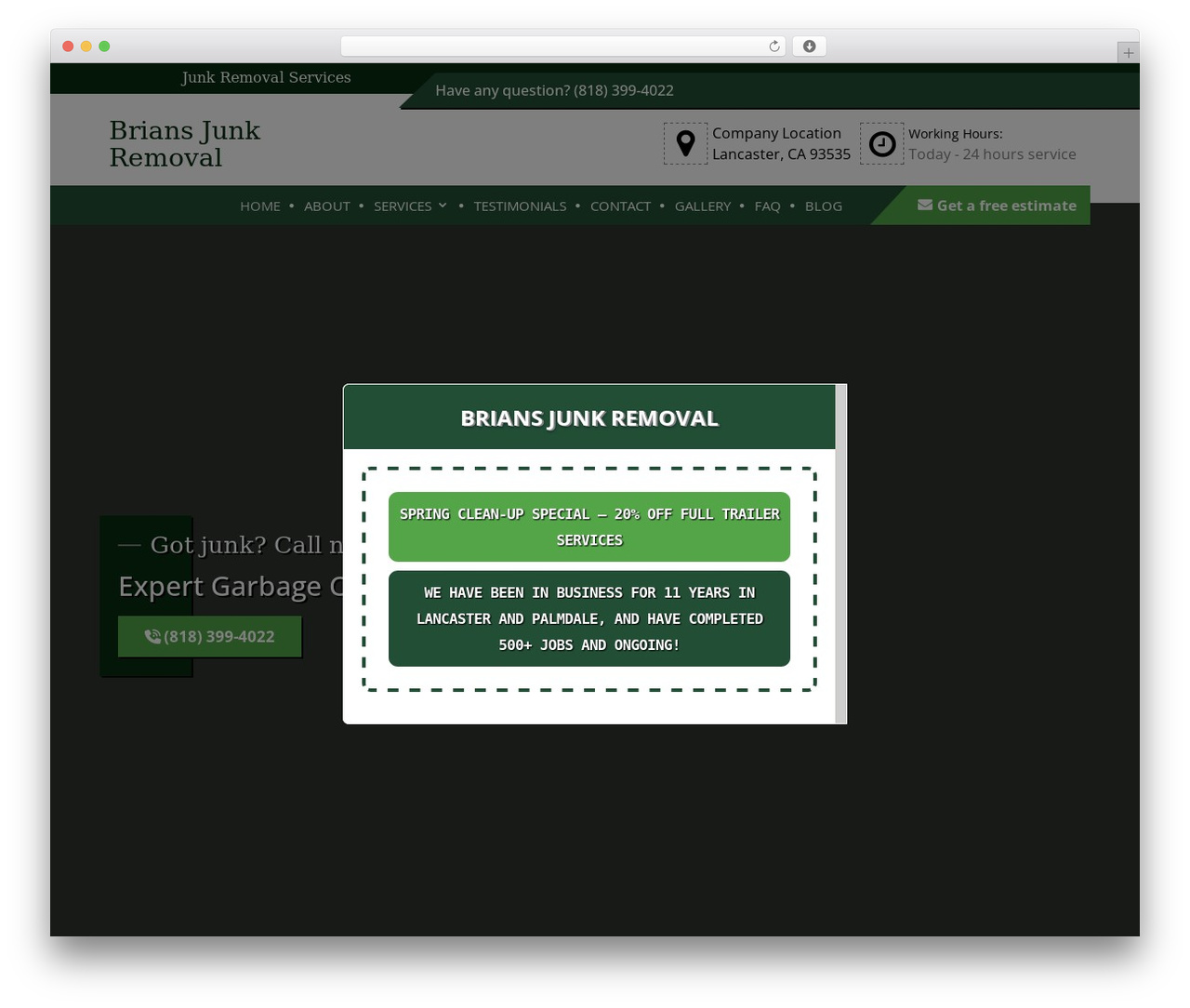Click the clock working hours icon

882,143
